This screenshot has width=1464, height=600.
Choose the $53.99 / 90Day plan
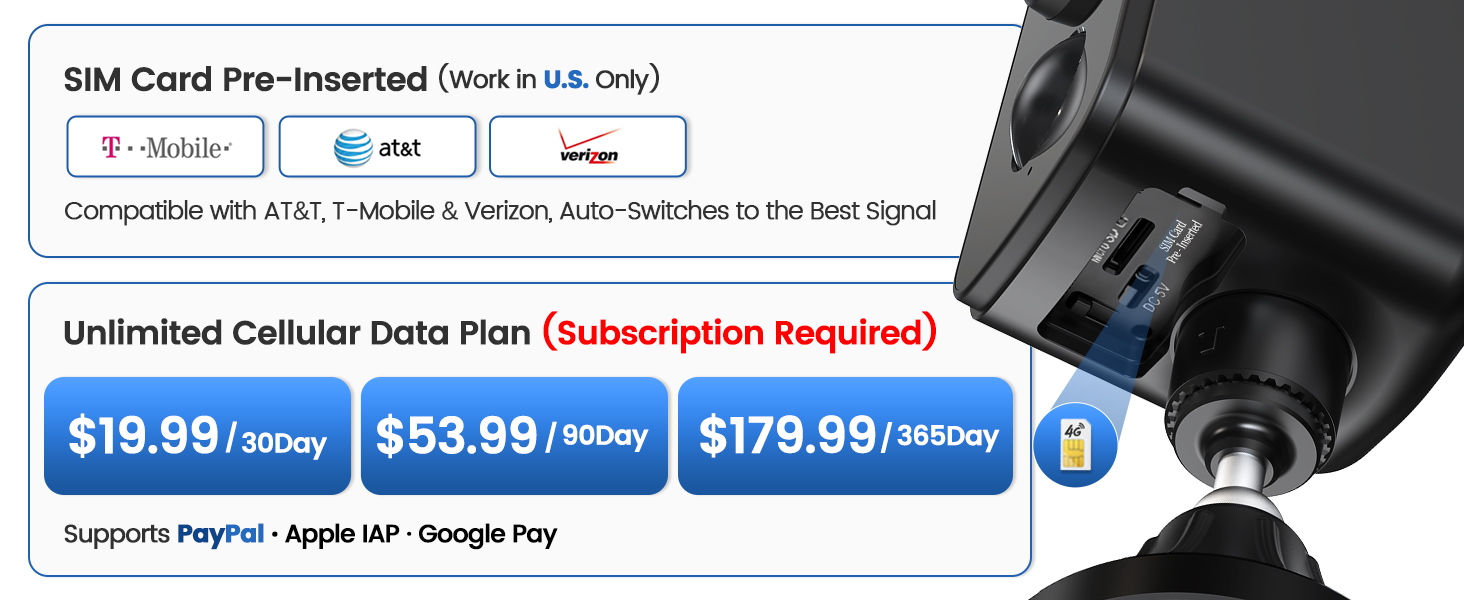pyautogui.click(x=513, y=436)
